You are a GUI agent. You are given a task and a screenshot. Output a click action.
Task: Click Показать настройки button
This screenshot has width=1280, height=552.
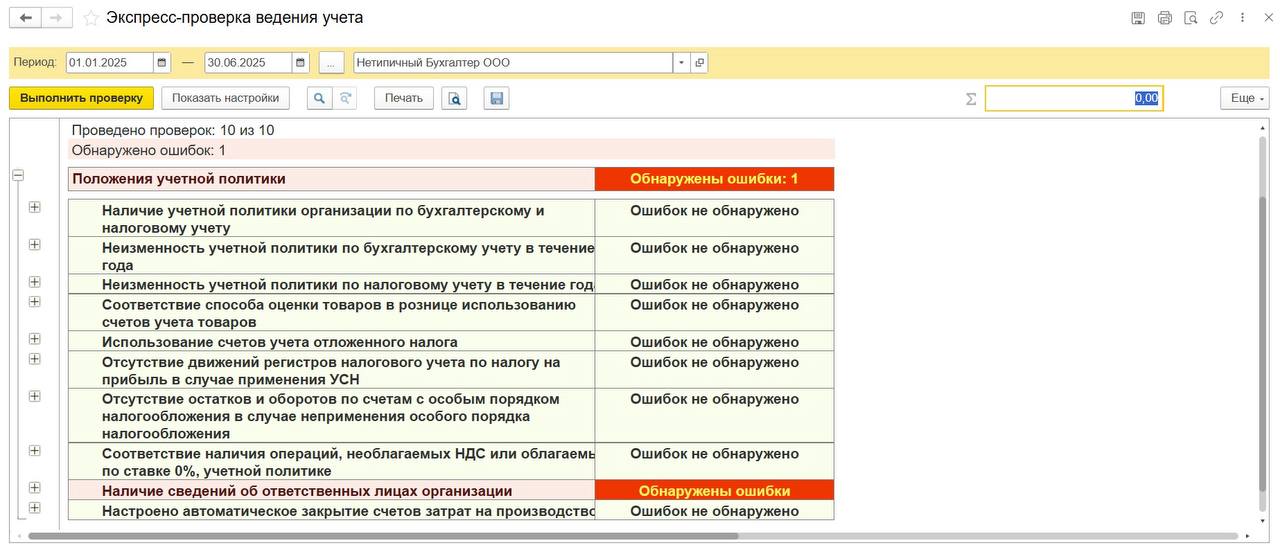tap(225, 98)
